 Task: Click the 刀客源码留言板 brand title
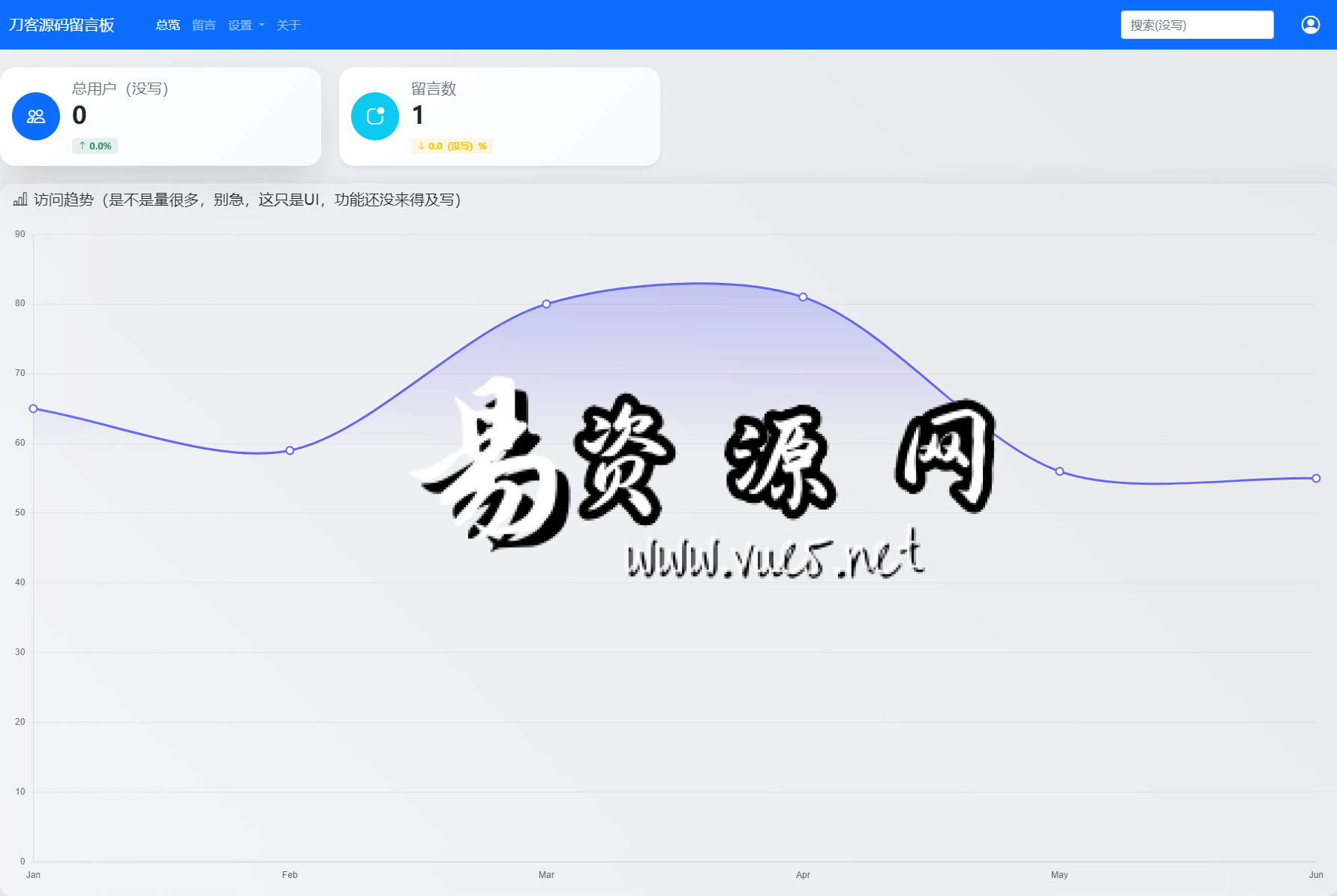click(x=62, y=25)
